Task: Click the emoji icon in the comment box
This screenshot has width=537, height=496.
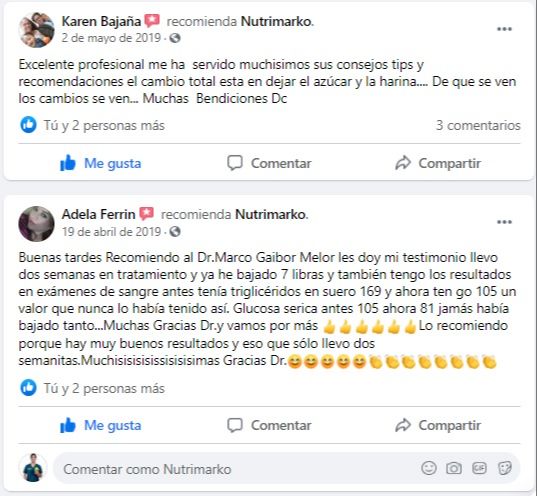Action: coord(429,468)
